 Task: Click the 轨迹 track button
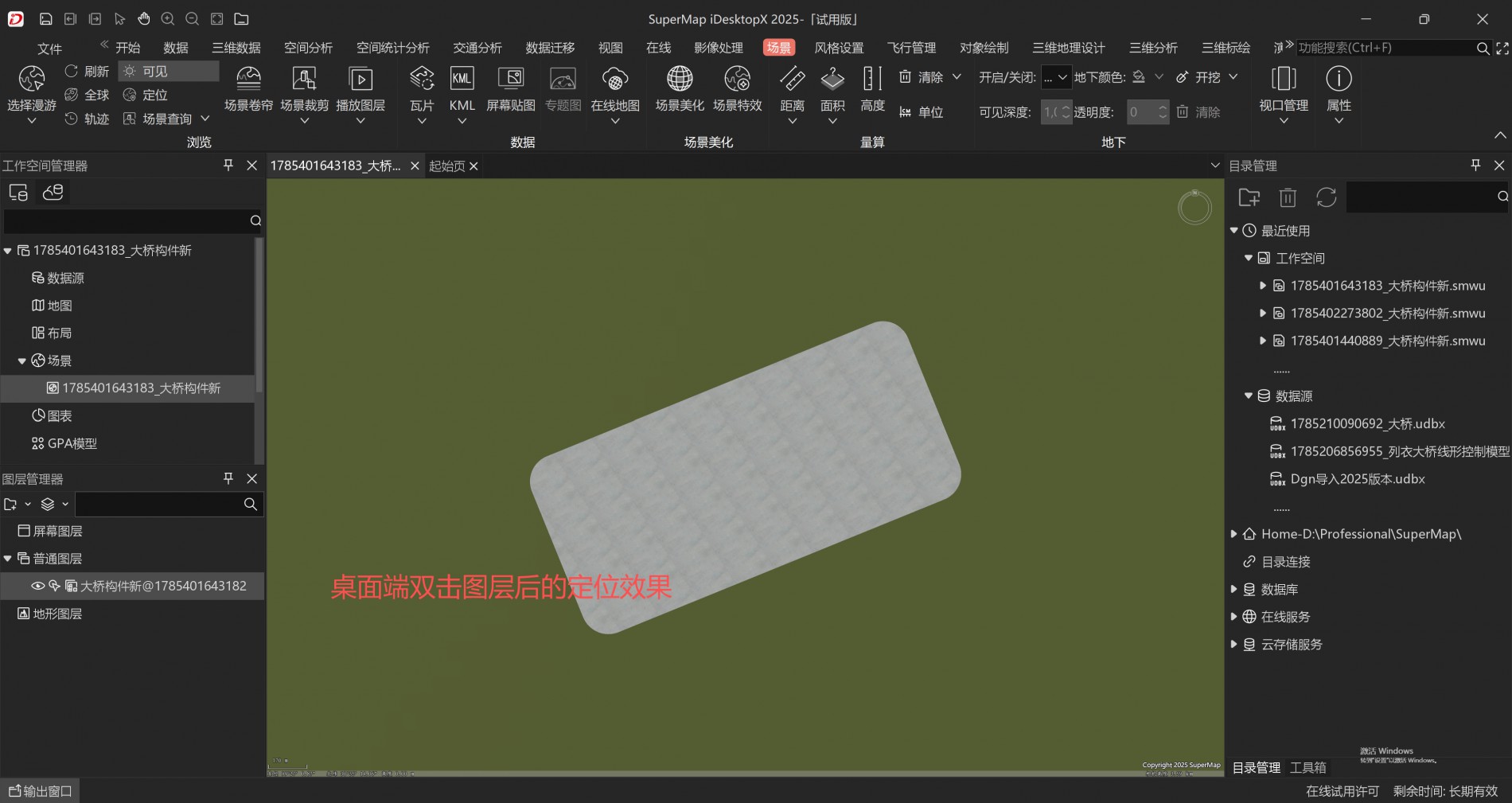click(x=87, y=119)
